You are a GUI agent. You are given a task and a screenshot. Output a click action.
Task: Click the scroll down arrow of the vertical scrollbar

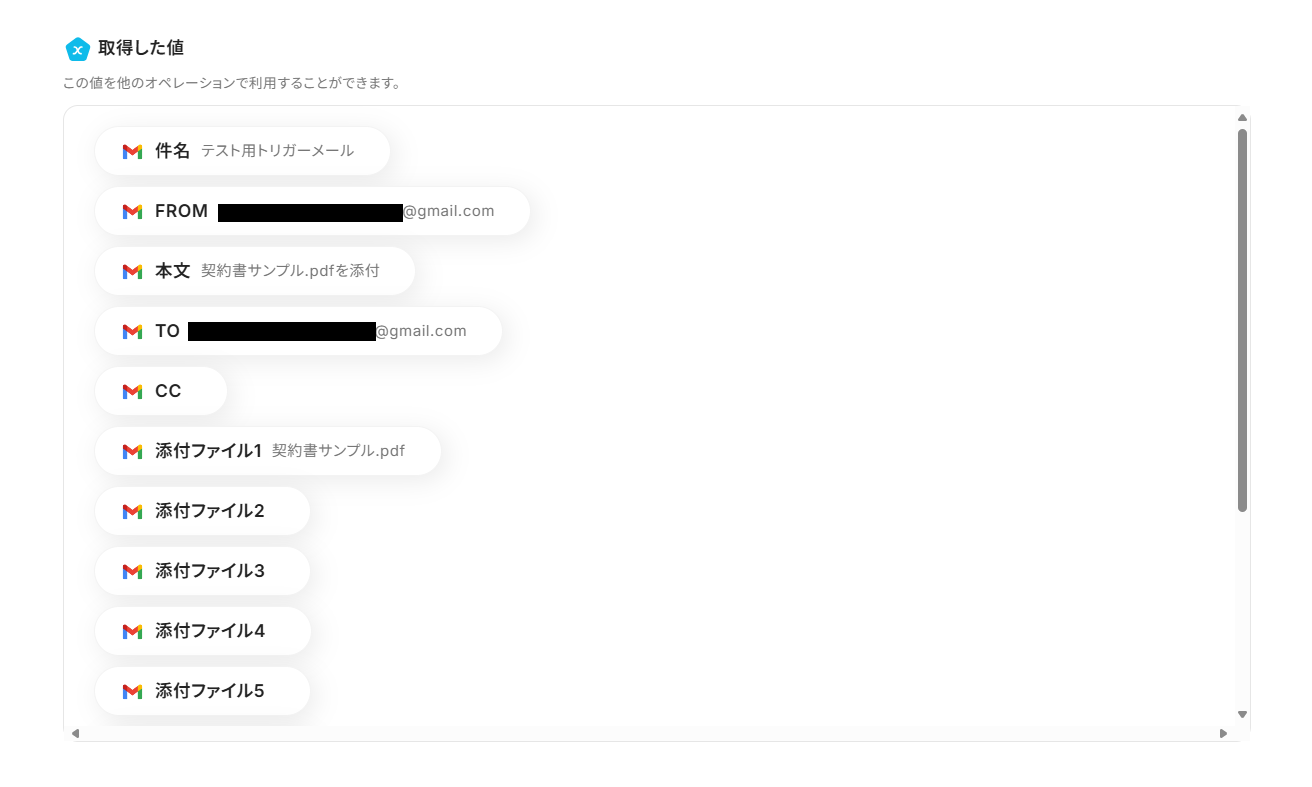coord(1242,714)
